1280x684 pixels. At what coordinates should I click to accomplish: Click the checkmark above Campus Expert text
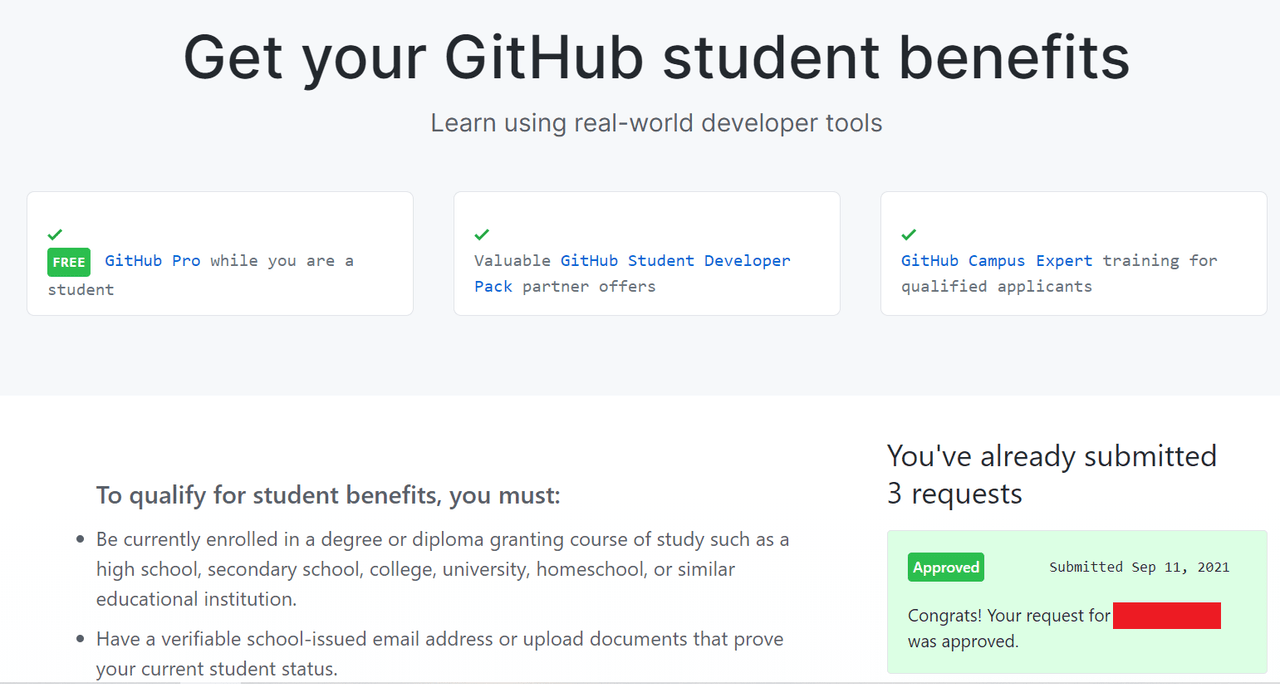[909, 234]
